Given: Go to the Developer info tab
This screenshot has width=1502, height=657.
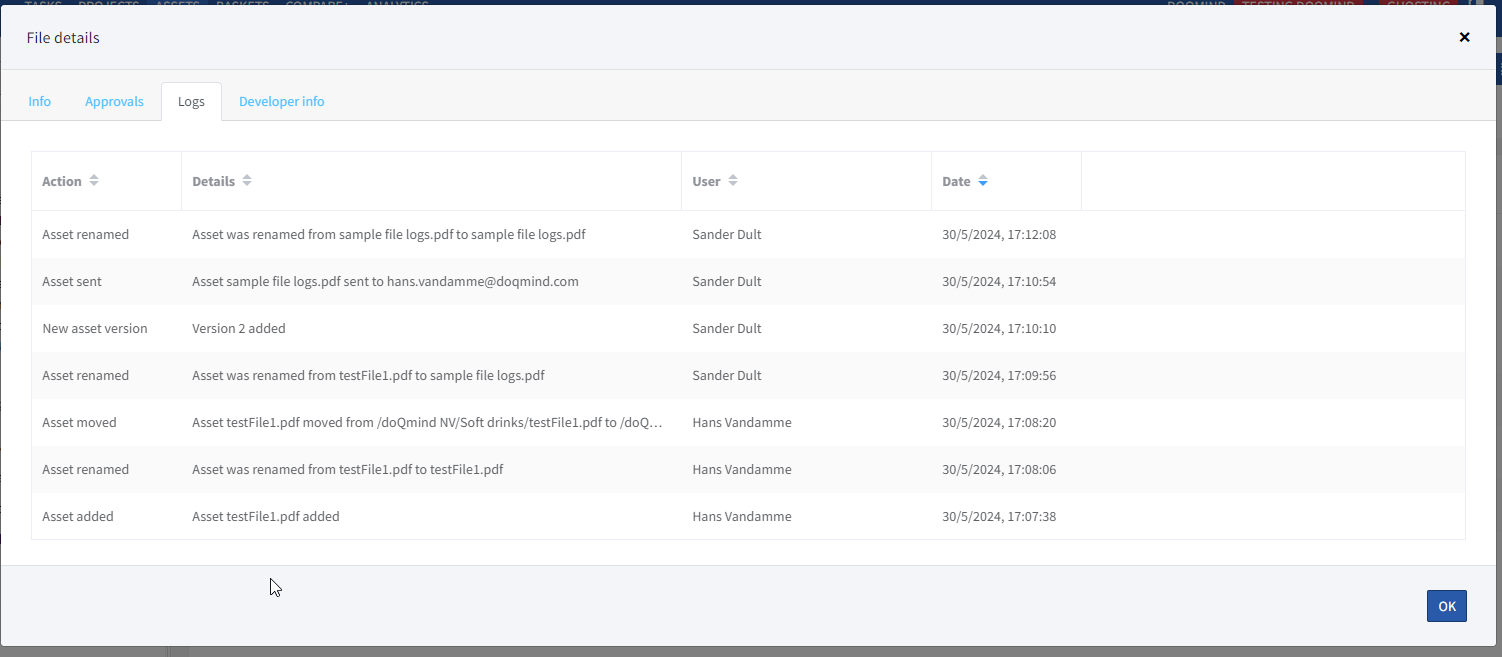Looking at the screenshot, I should coord(281,101).
